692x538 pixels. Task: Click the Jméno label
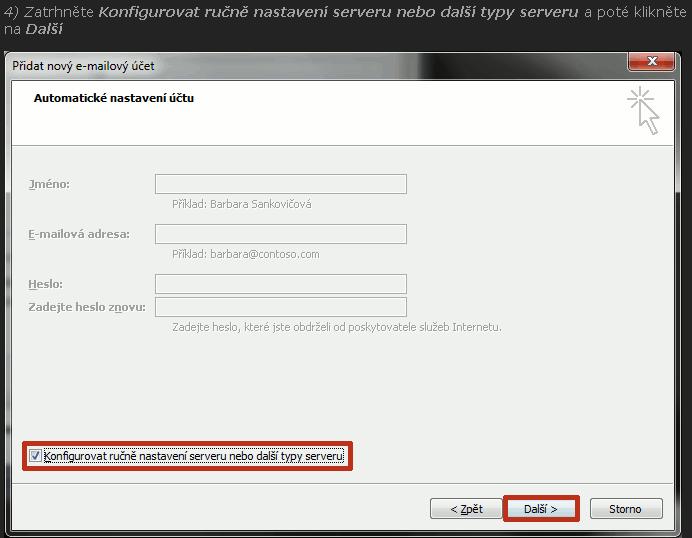[49, 184]
